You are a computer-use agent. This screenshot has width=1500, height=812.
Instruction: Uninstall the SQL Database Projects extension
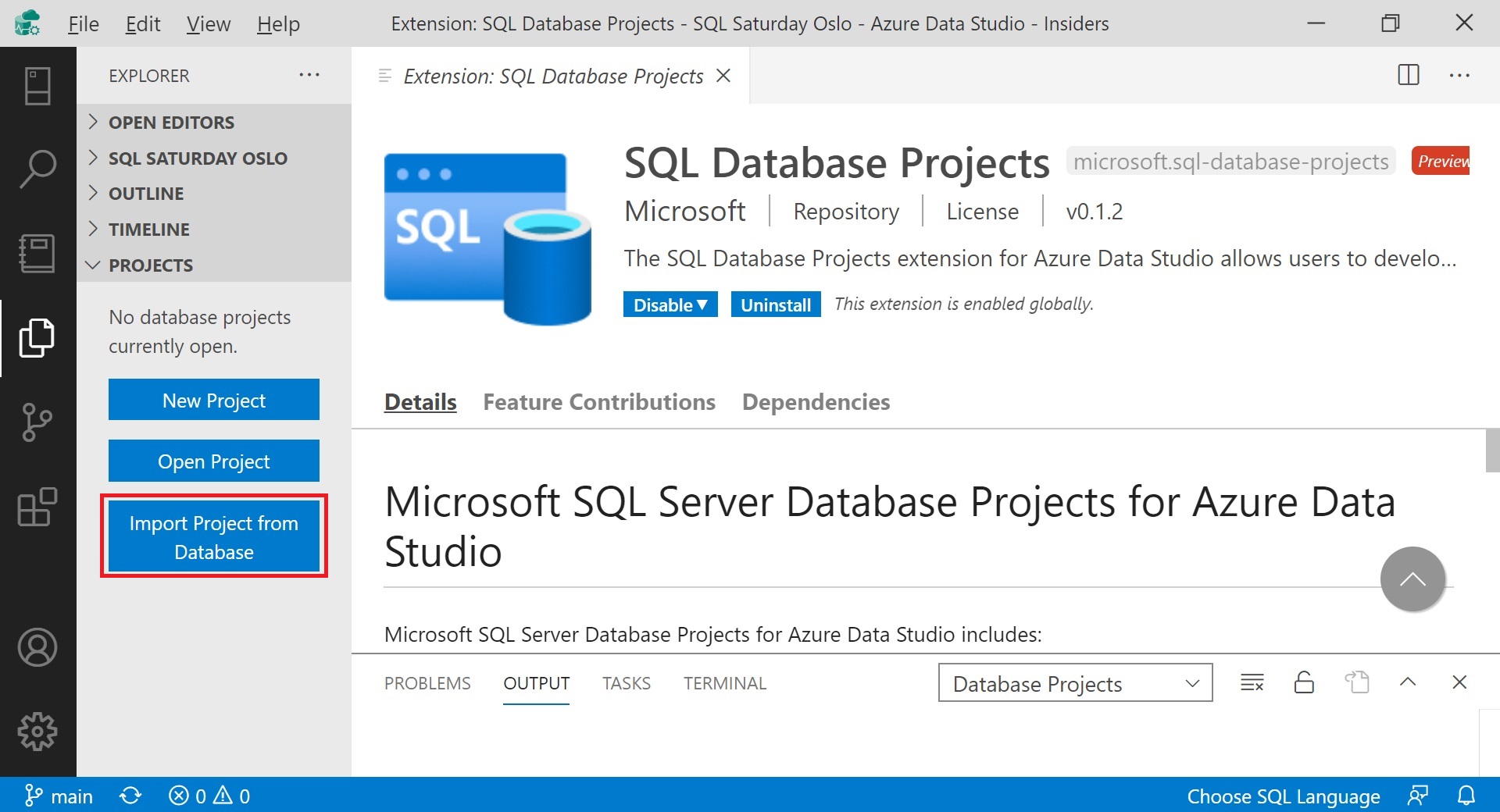(776, 304)
